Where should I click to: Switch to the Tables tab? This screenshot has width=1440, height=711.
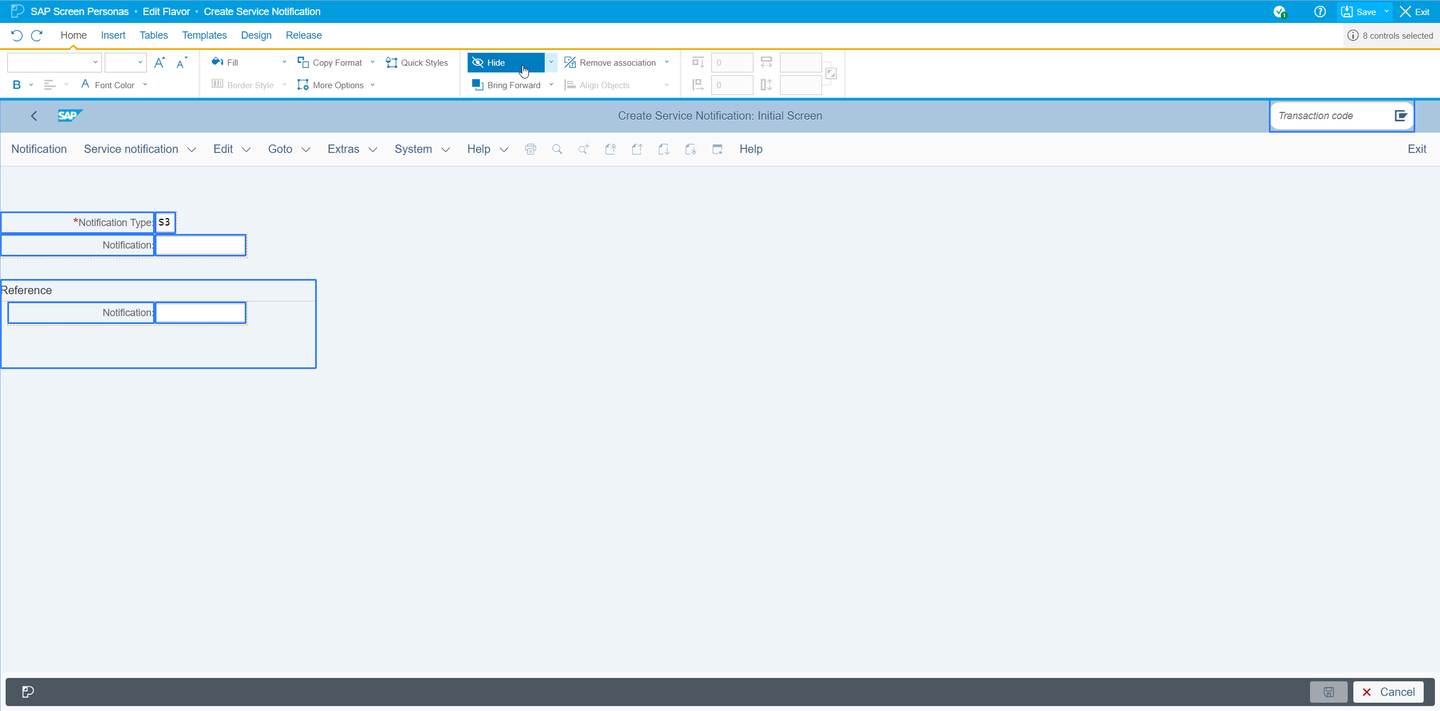[x=154, y=35]
